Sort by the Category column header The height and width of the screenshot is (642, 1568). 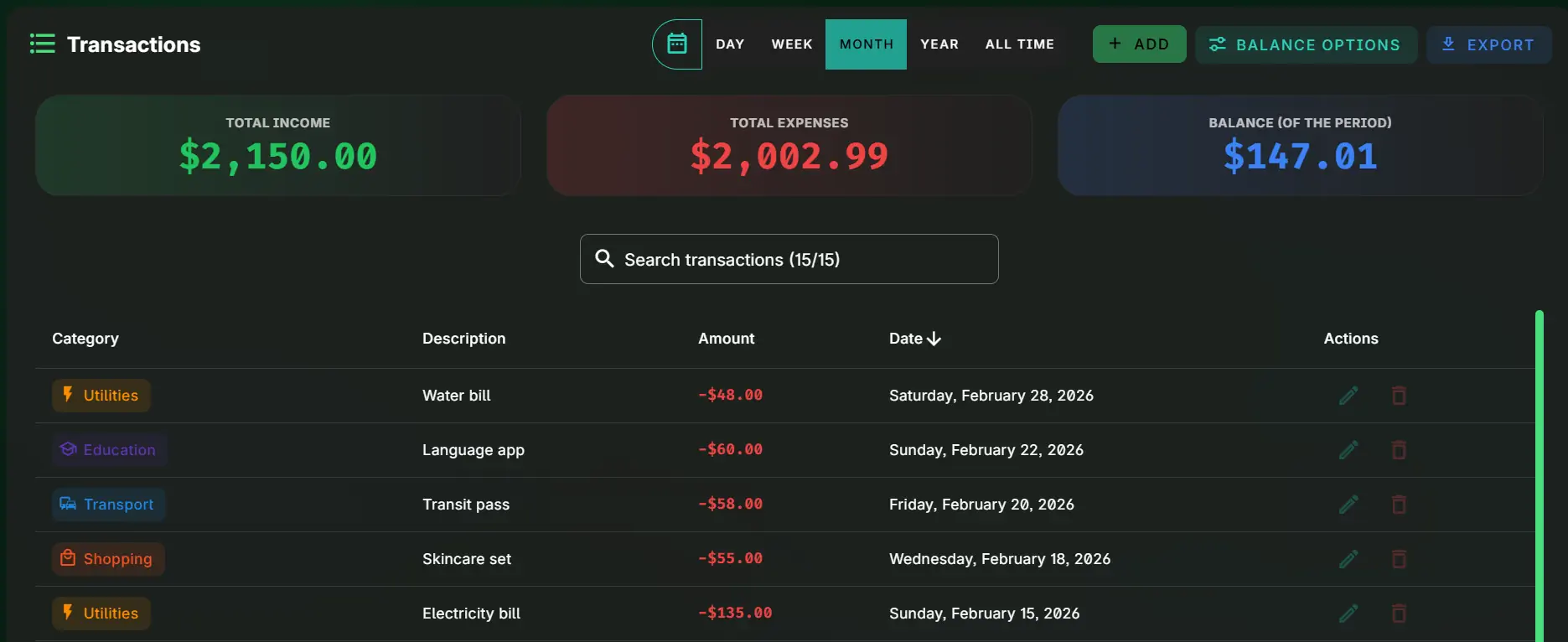pyautogui.click(x=85, y=339)
